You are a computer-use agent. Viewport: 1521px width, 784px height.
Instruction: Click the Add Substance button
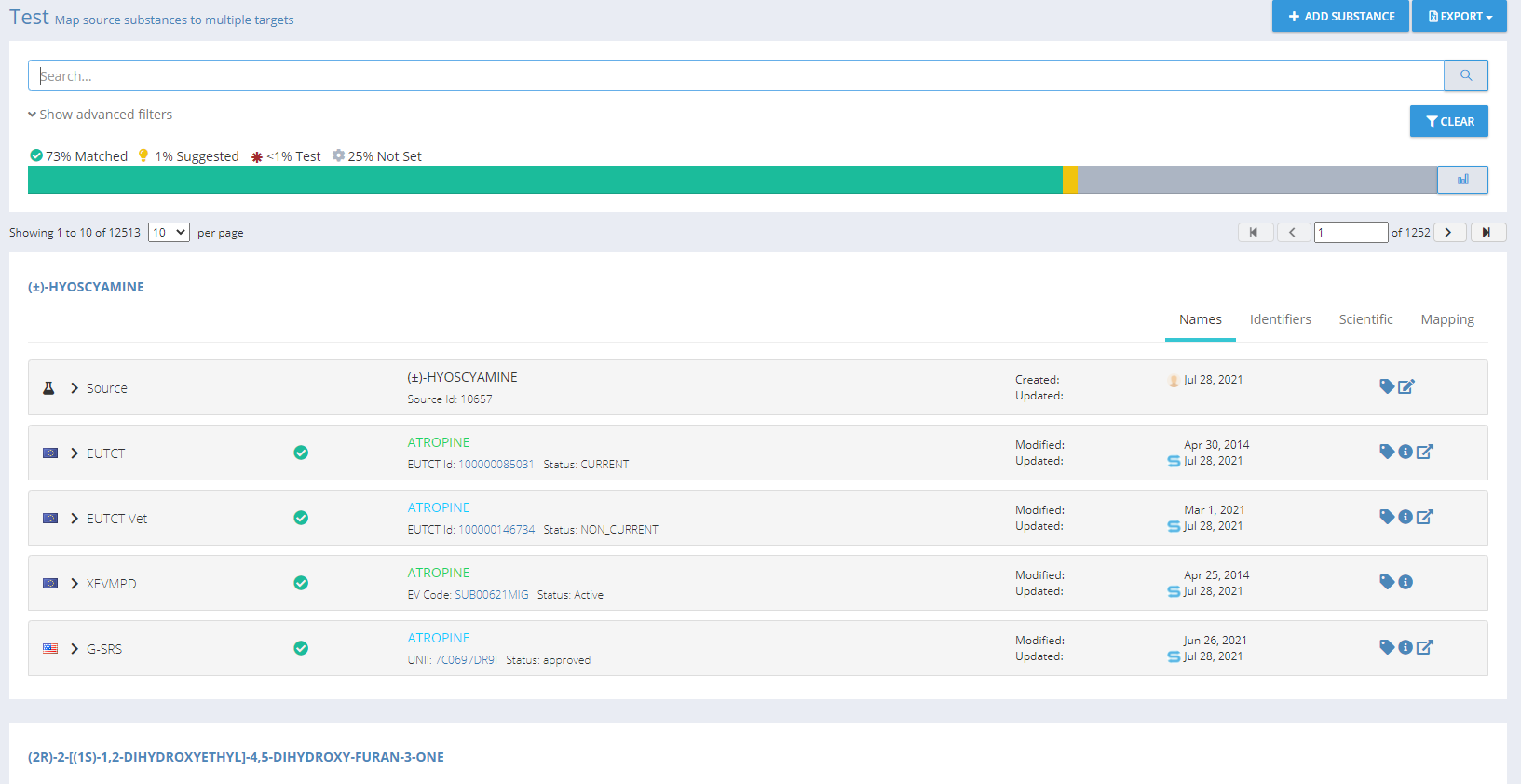1340,17
